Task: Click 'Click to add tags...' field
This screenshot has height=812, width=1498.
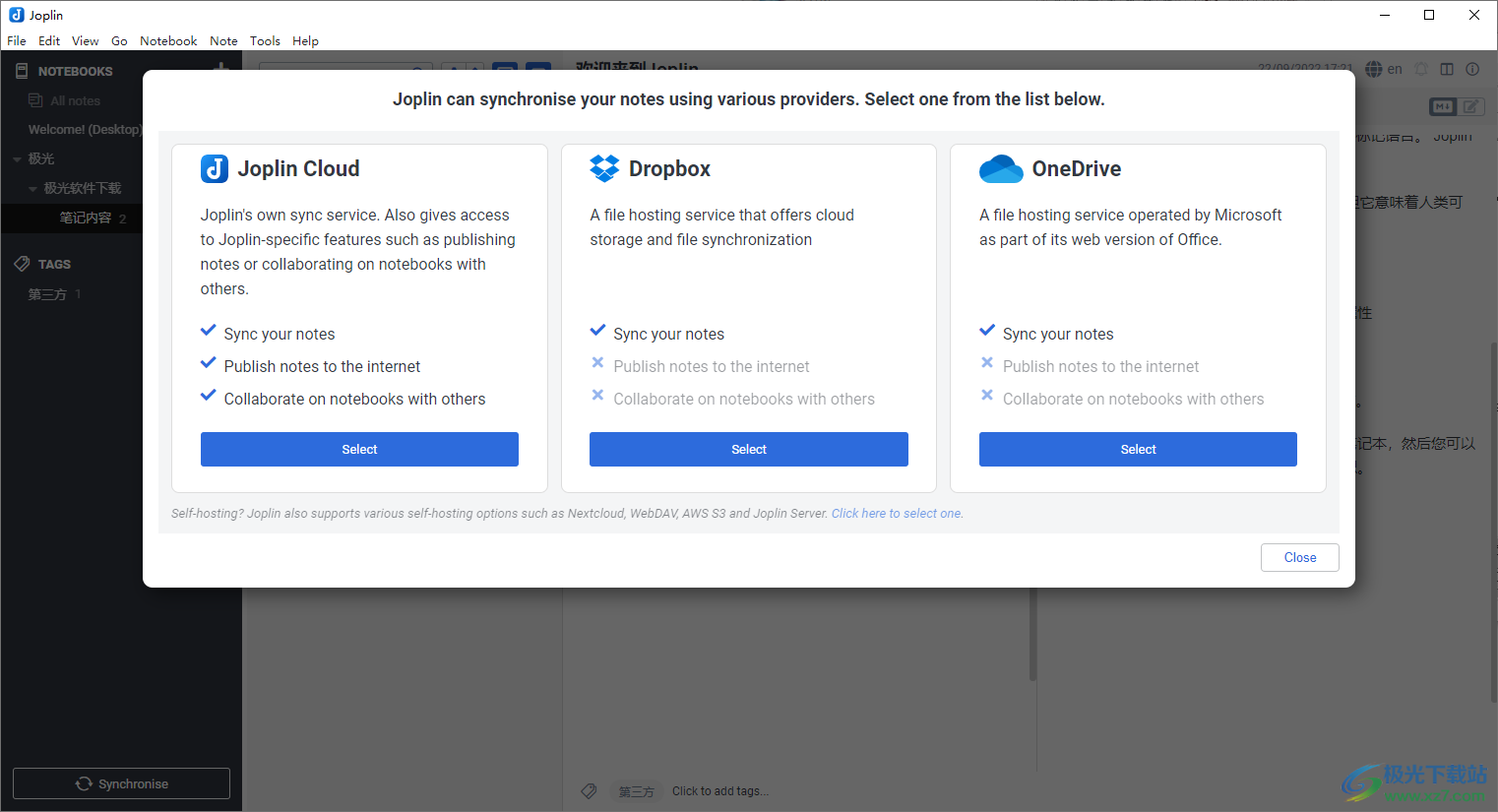Action: coord(720,791)
